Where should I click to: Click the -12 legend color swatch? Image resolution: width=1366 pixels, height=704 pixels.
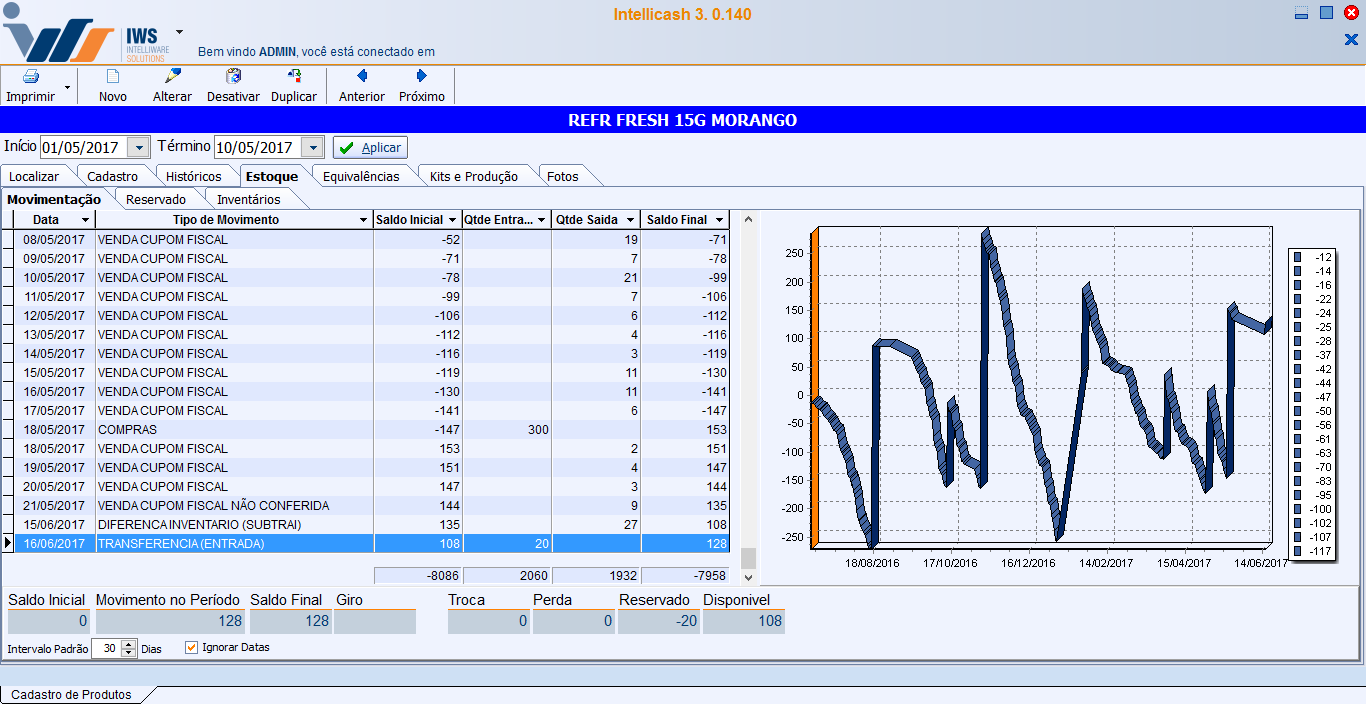tap(1298, 257)
